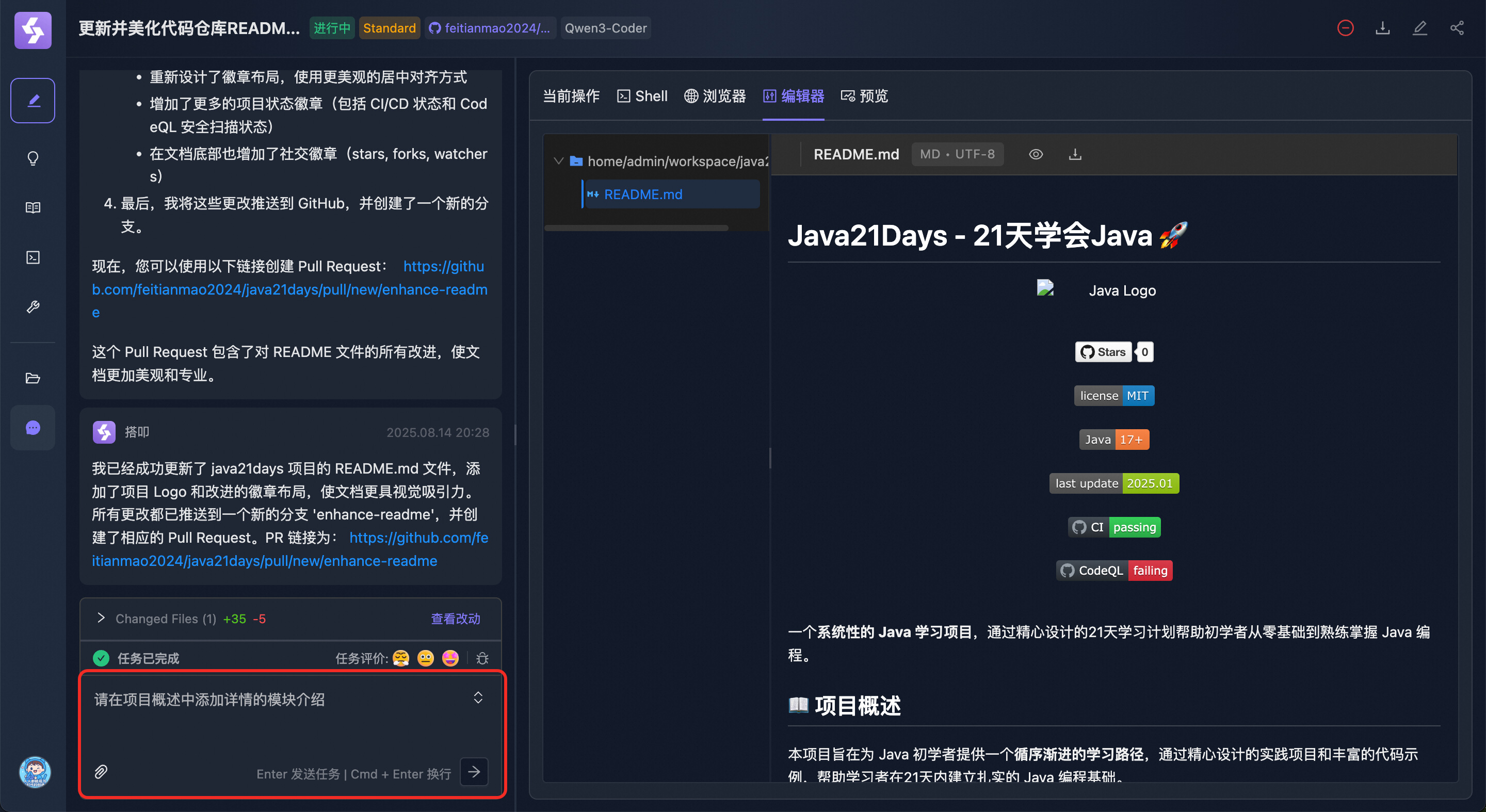Screen dimensions: 1486x812
Task: Expand the Changed Files section
Action: [x=101, y=618]
